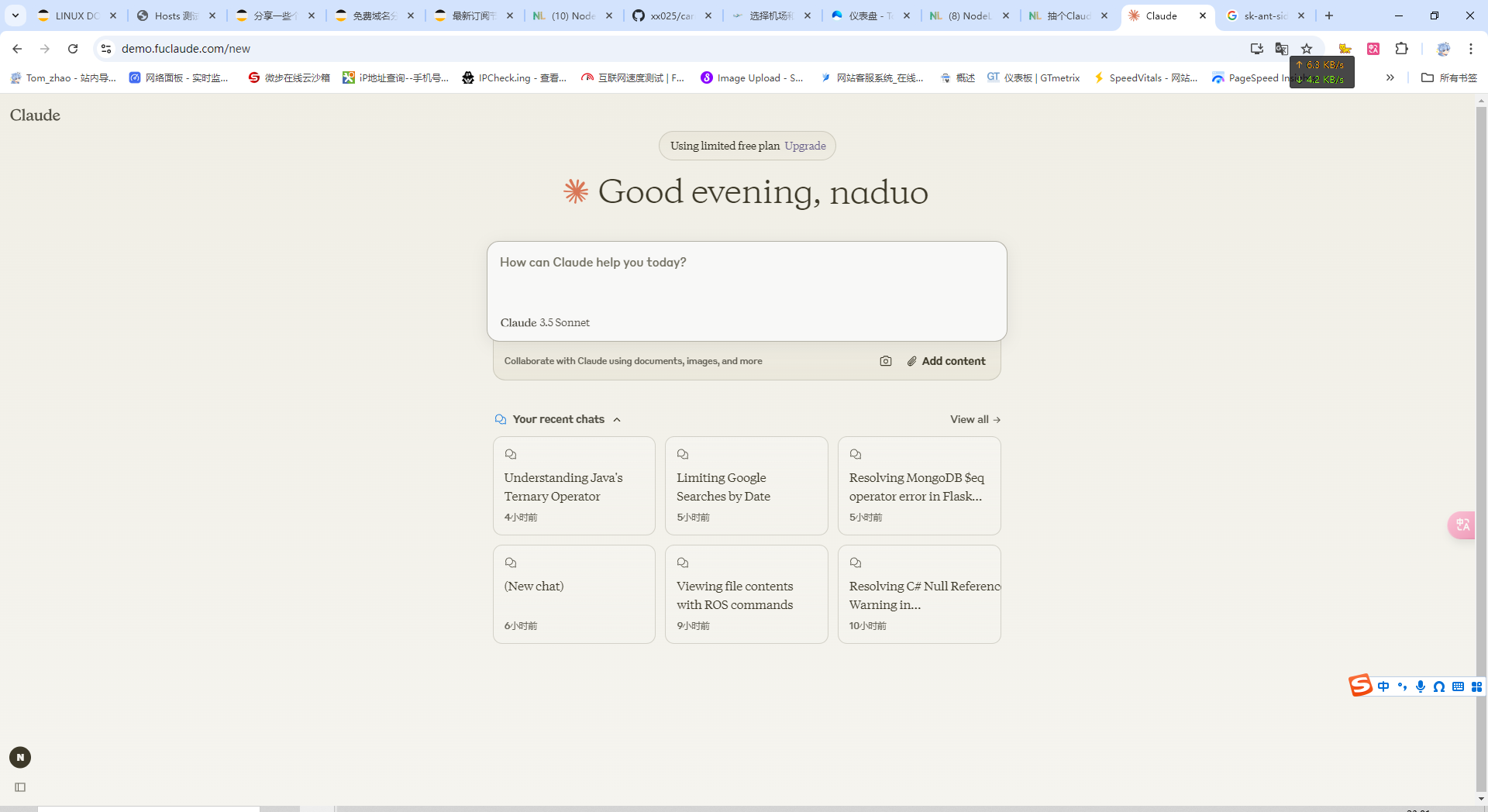Click the pink translate floating button

pyautogui.click(x=1462, y=525)
